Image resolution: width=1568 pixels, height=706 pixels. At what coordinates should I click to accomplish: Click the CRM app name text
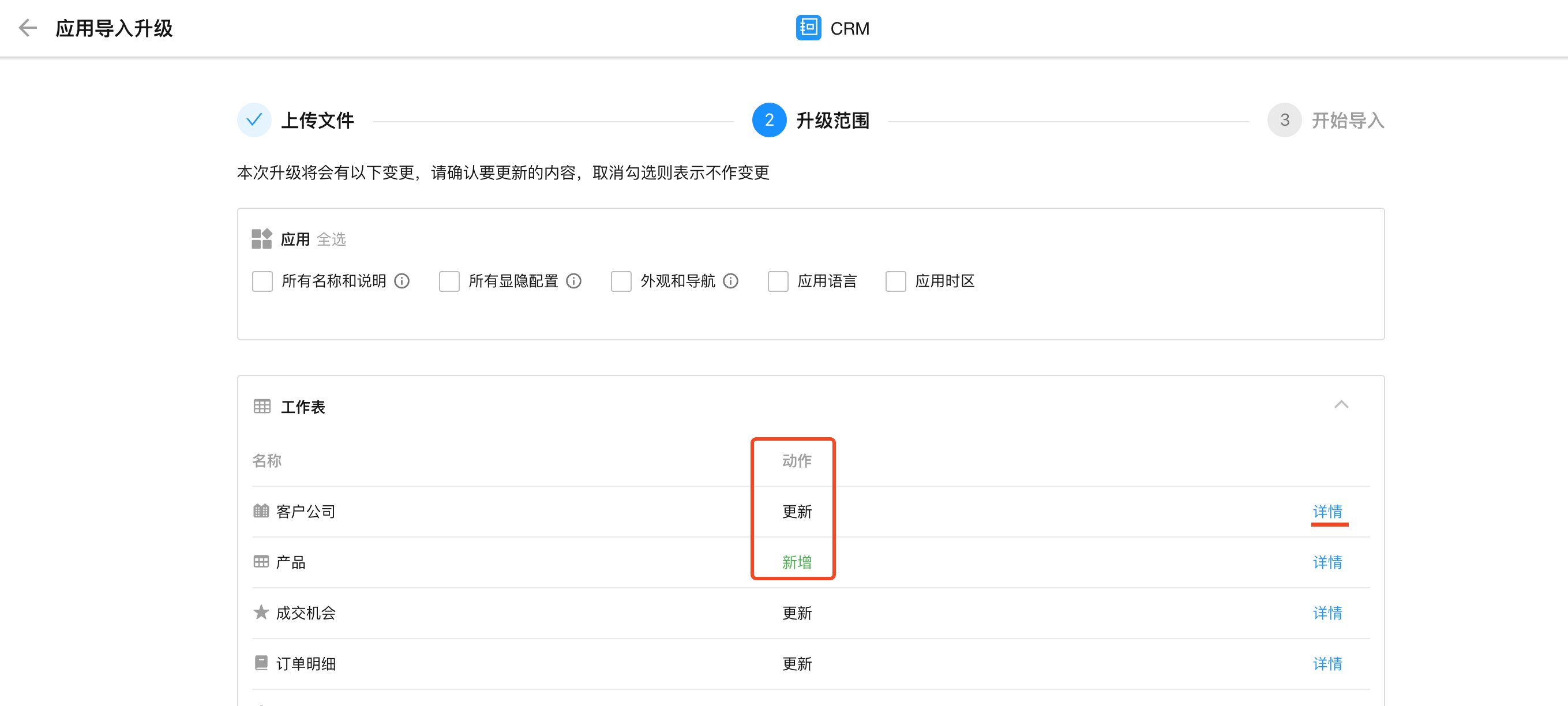point(849,29)
